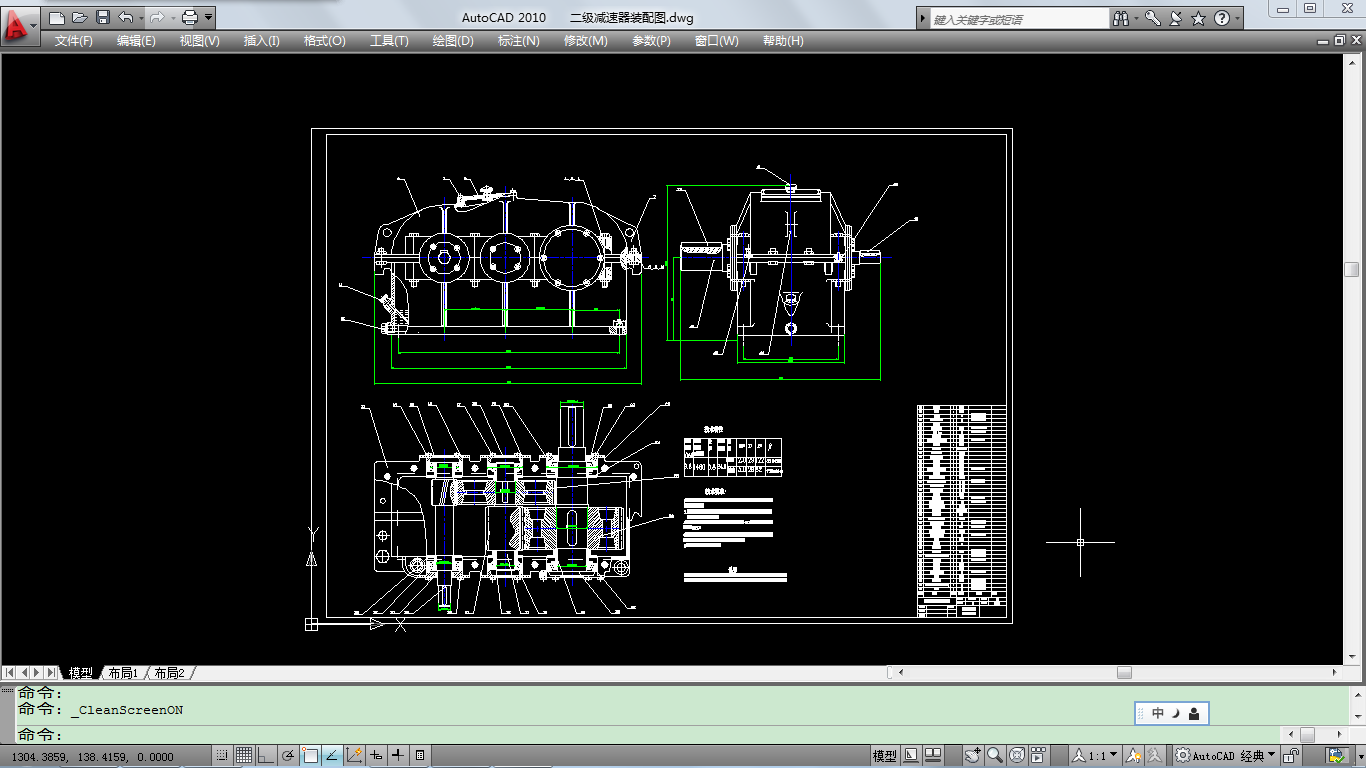Activate the Pan tool in the status bar
Image resolution: width=1366 pixels, height=768 pixels.
pyautogui.click(x=972, y=756)
